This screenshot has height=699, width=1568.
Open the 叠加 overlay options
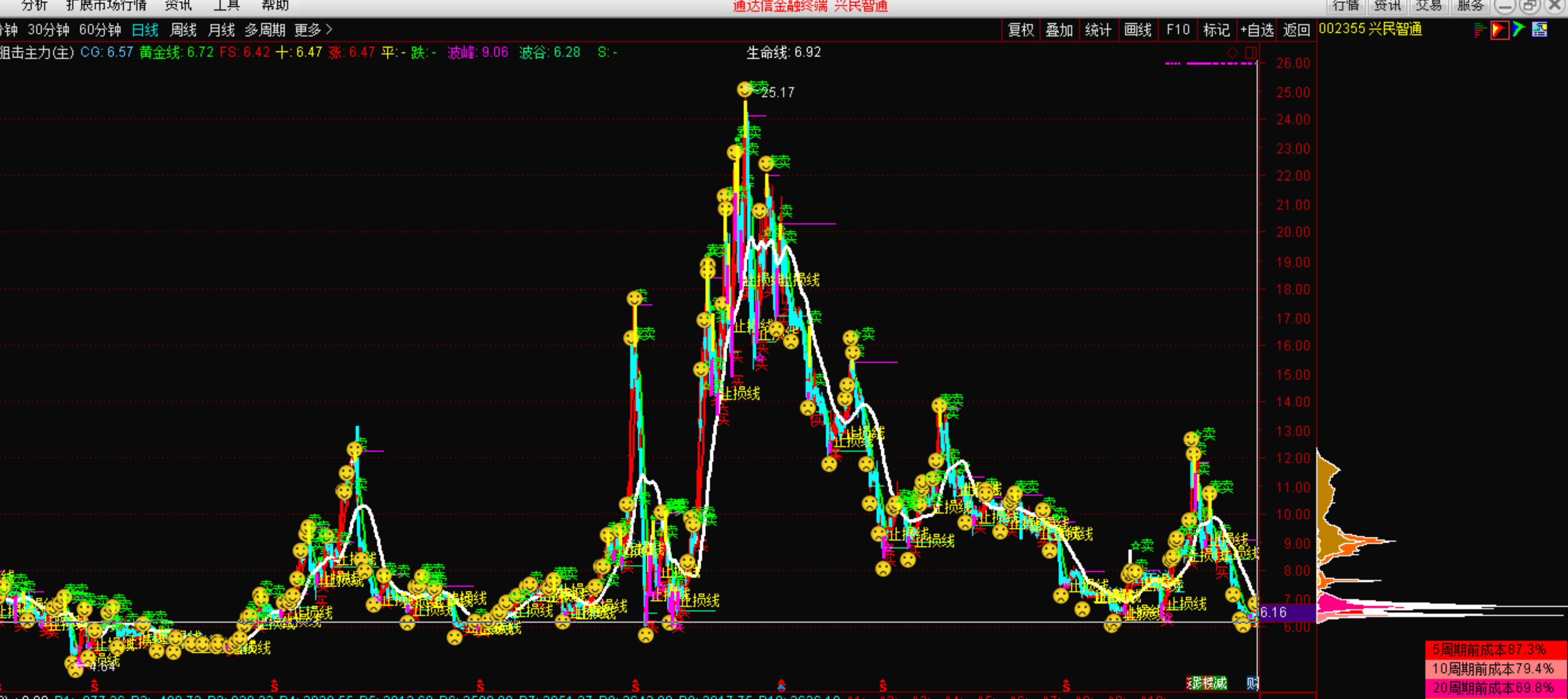click(1059, 30)
